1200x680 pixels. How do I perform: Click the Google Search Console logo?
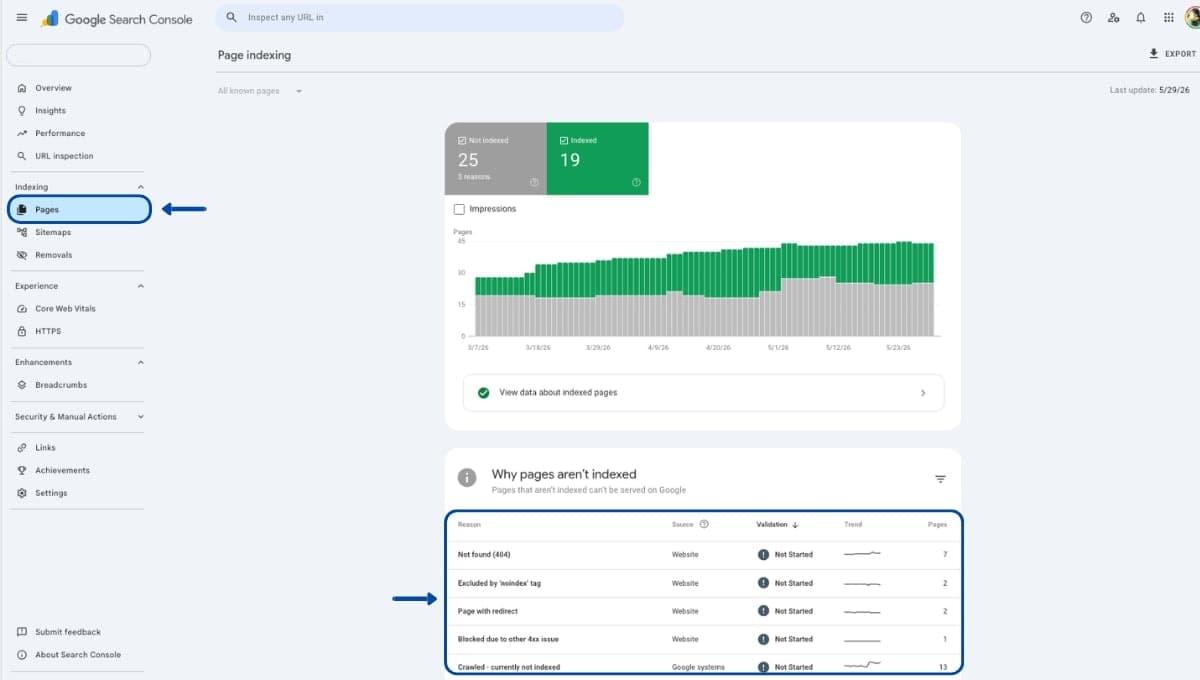click(117, 19)
